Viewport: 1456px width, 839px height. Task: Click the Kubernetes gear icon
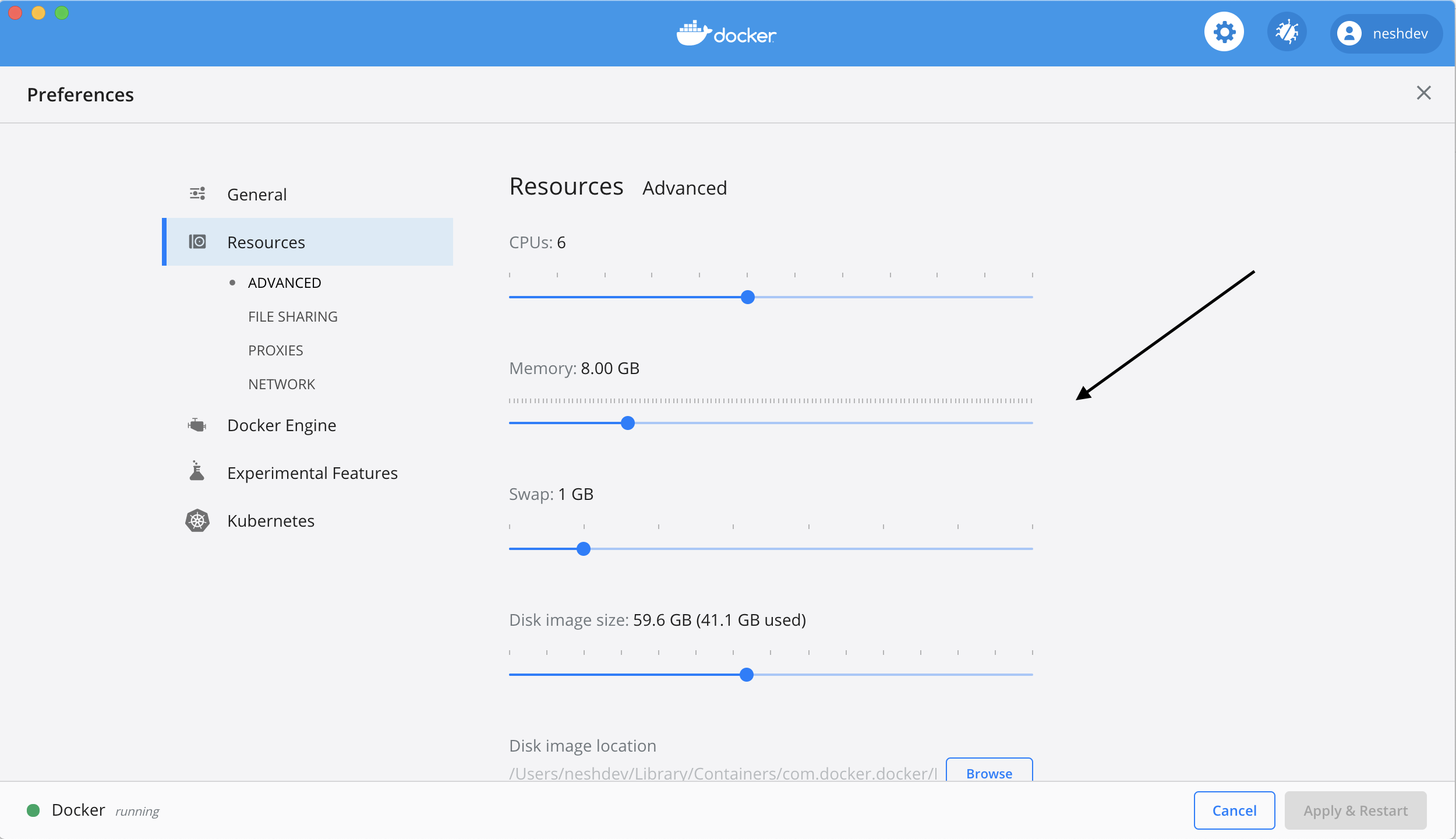(197, 521)
